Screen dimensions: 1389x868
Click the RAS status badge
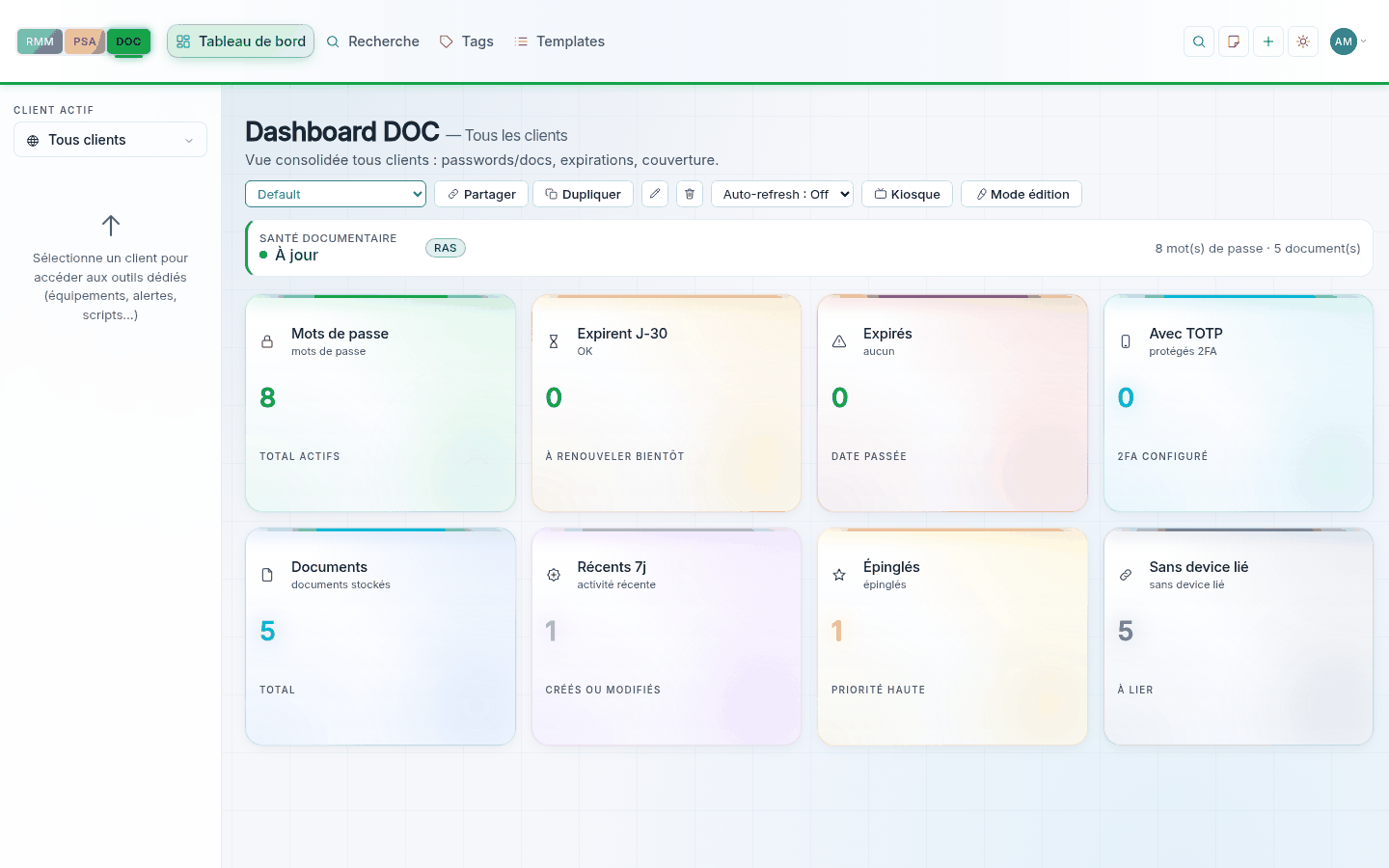[x=446, y=248]
